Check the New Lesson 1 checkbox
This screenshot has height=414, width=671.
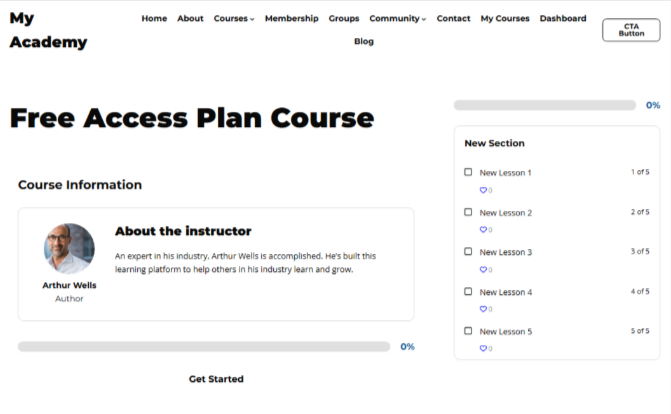(468, 172)
